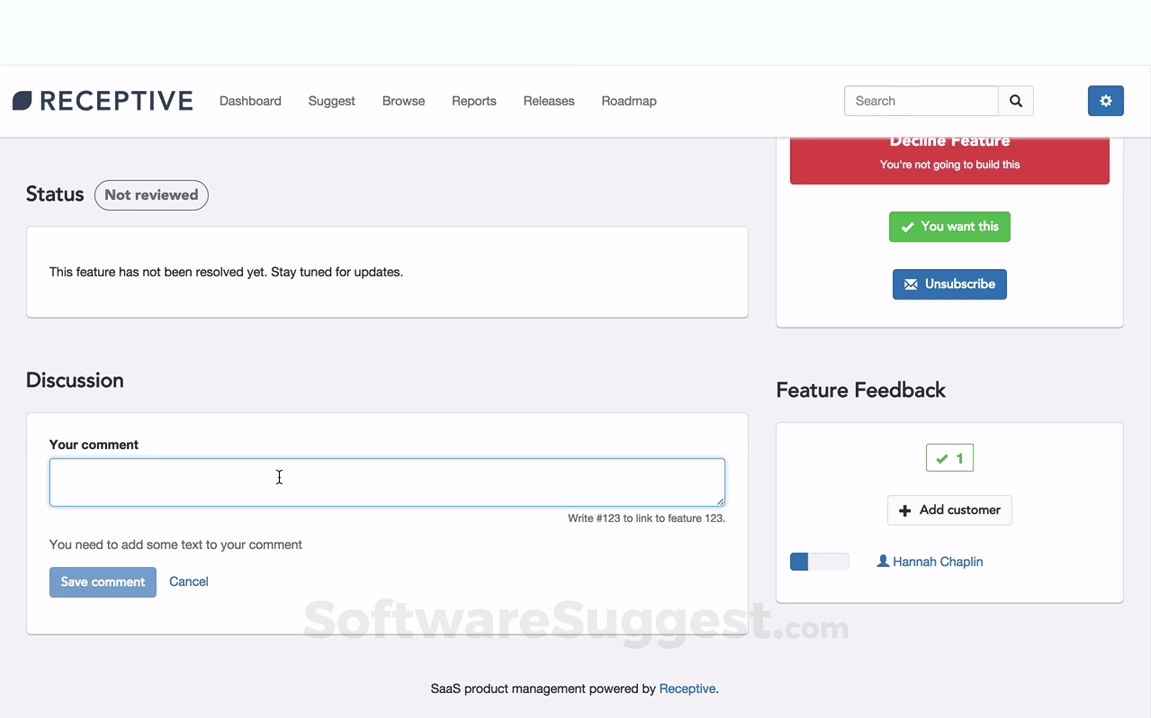Click the envelope icon on the Unsubscribe button
Image resolution: width=1151 pixels, height=718 pixels.
coord(912,284)
